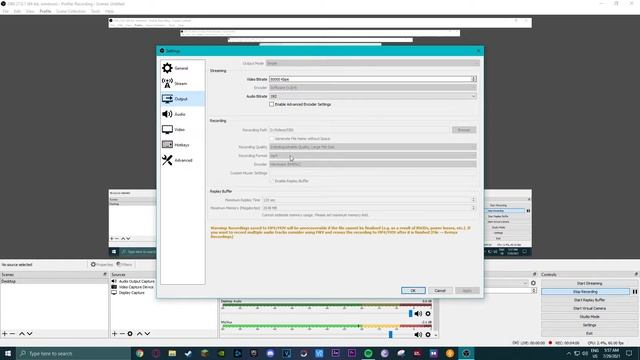This screenshot has height=360, width=640.
Task: Open the Scene Collection menu
Action: (71, 11)
